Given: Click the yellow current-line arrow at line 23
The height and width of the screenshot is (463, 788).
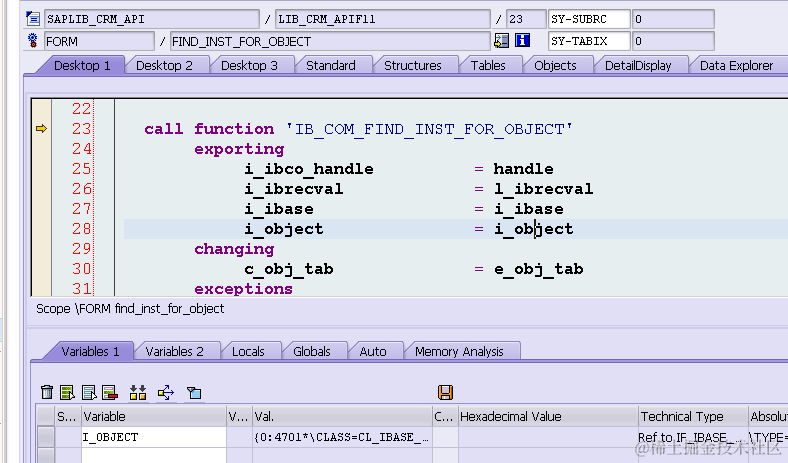Looking at the screenshot, I should coord(41,129).
